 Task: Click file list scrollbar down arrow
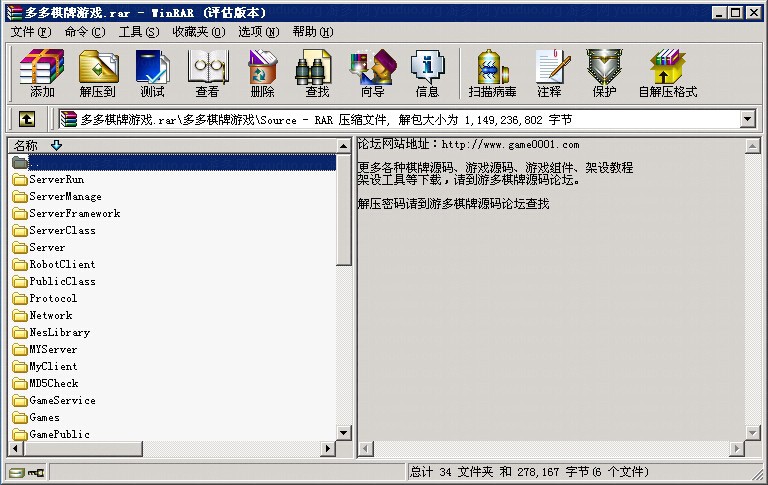tap(344, 432)
